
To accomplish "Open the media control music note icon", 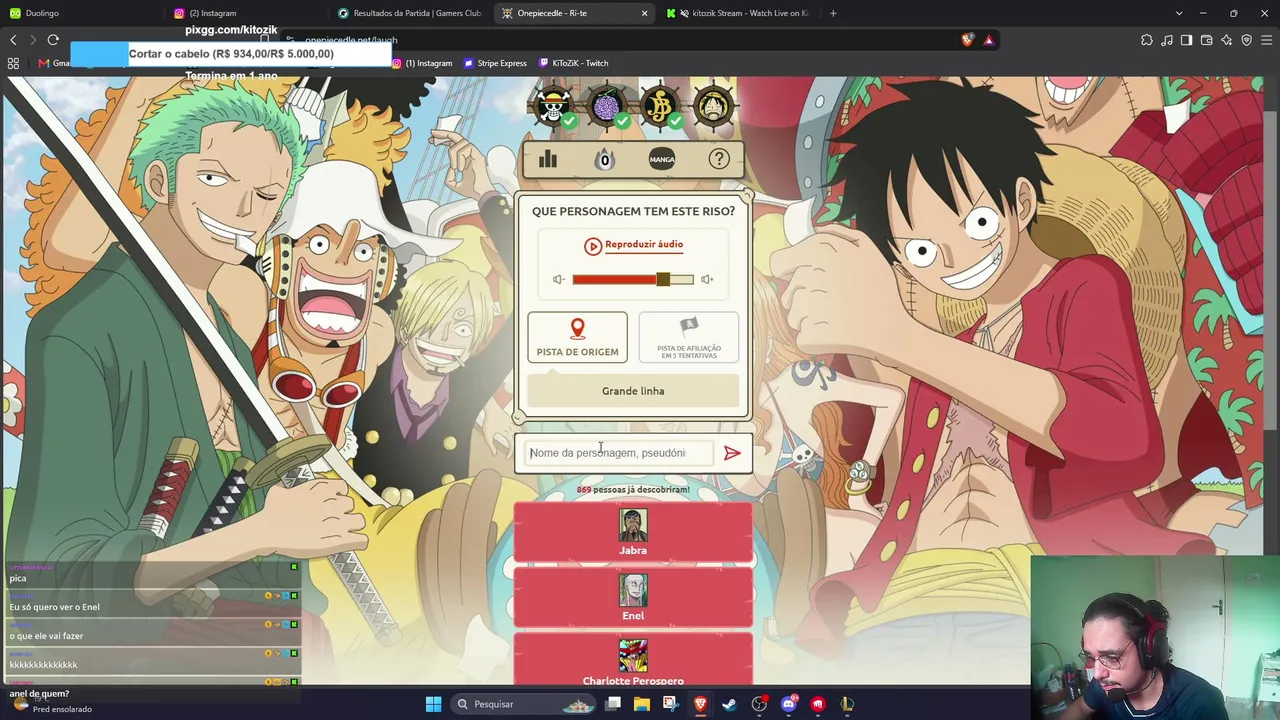I will 1167,40.
